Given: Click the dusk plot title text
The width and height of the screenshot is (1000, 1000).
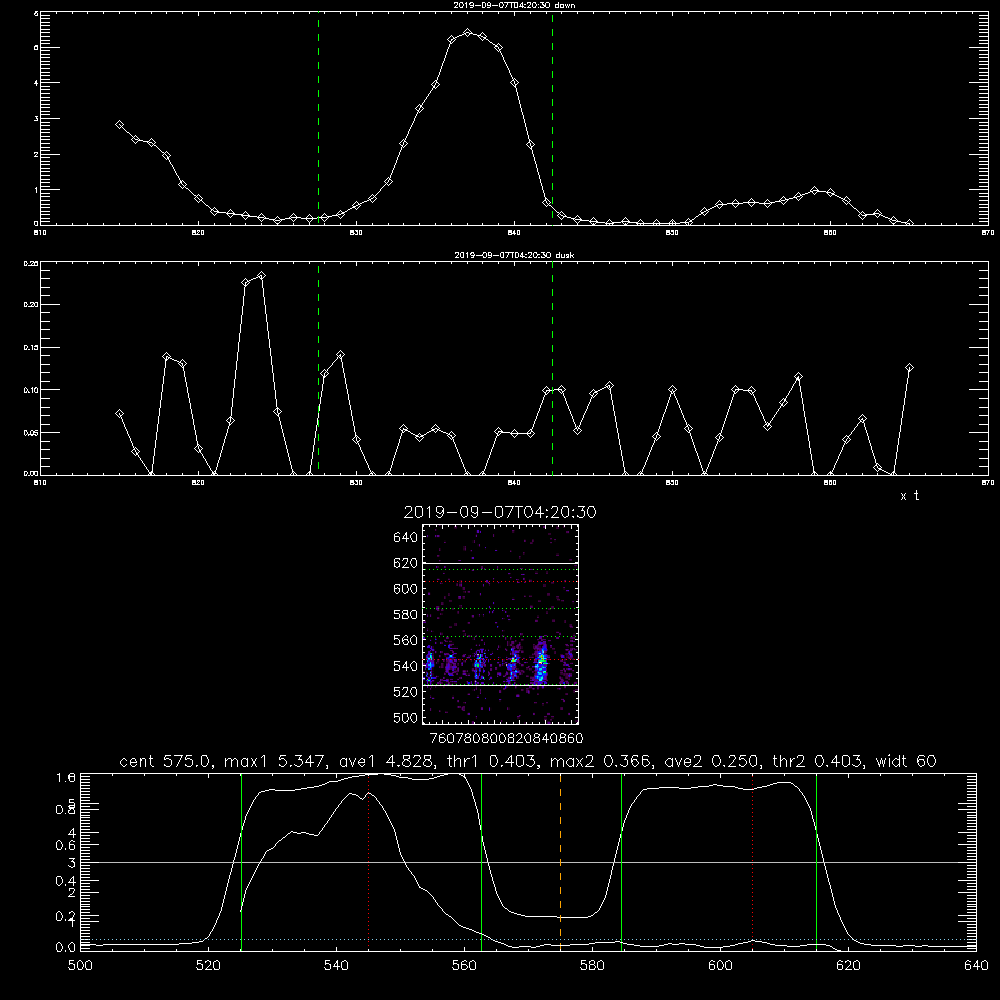Looking at the screenshot, I should 514,254.
